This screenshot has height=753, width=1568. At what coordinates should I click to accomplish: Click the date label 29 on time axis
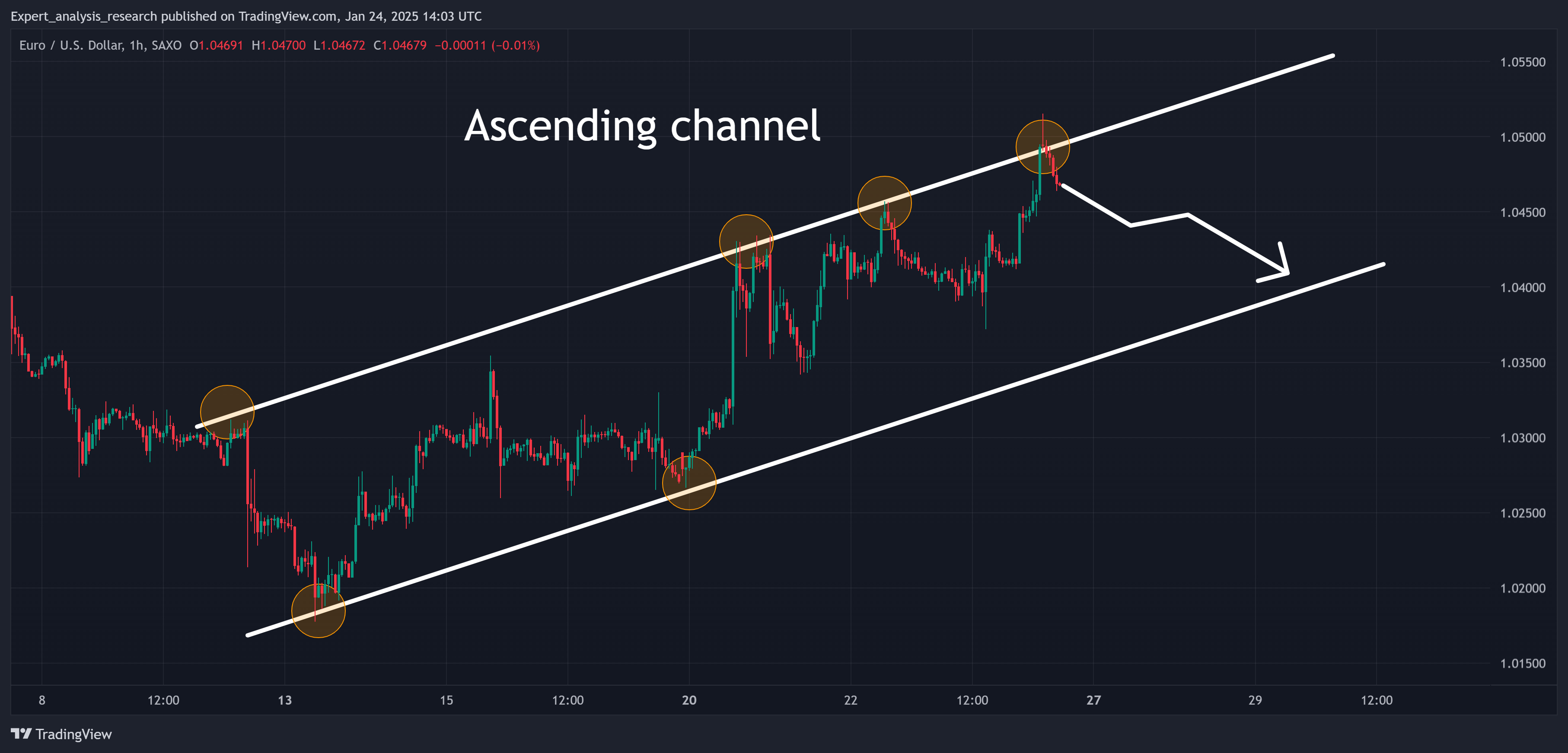tap(1255, 700)
